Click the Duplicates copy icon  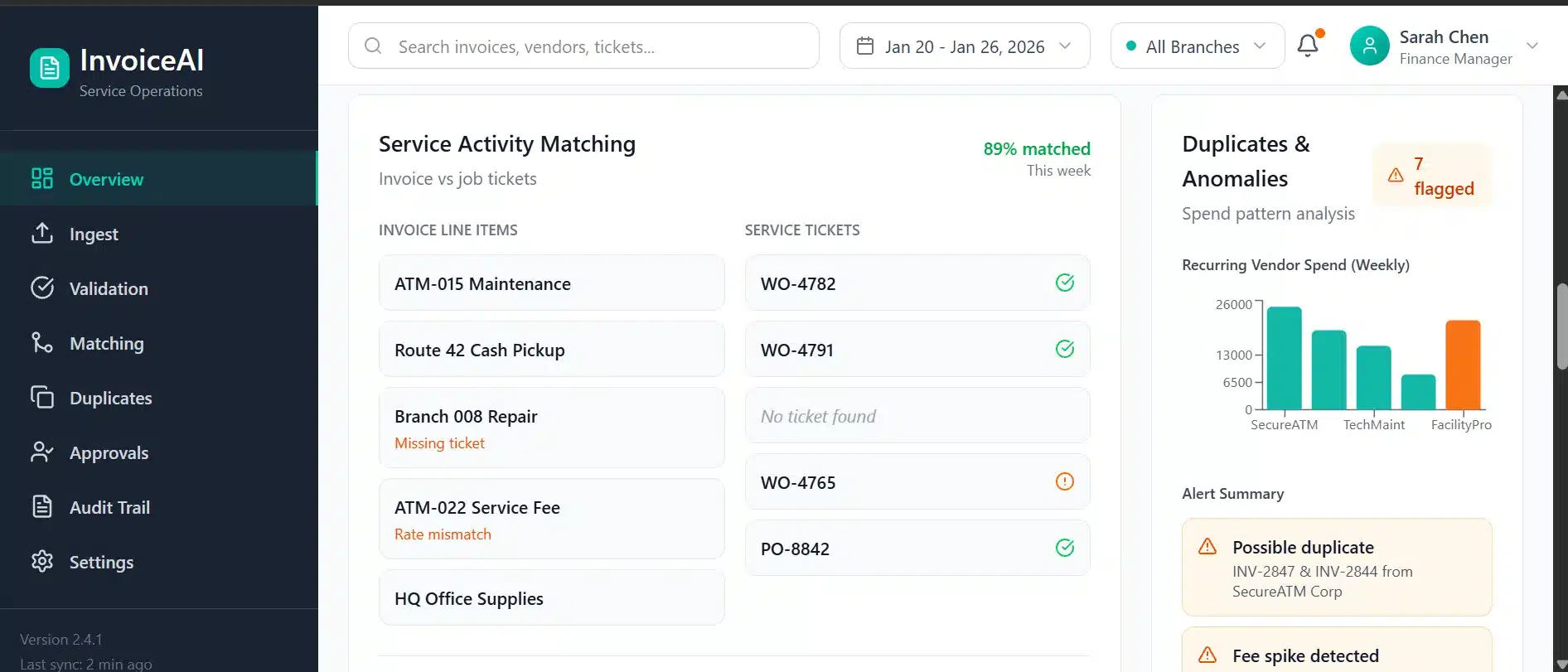42,397
